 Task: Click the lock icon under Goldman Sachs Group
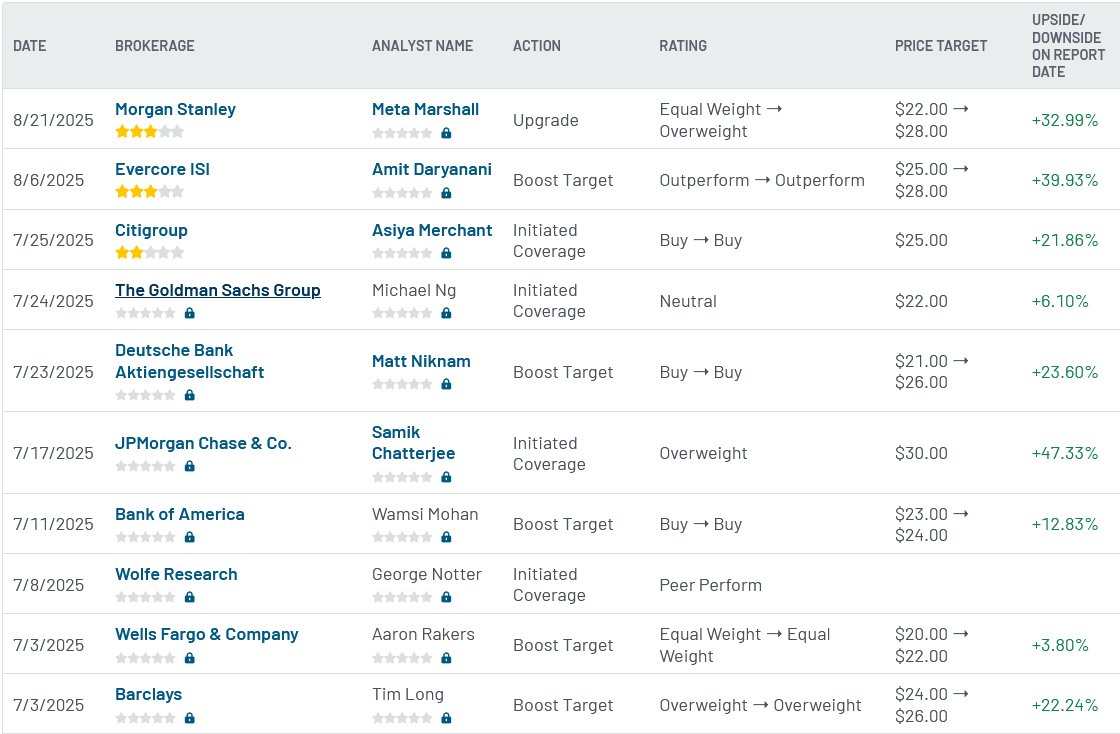tap(189, 313)
